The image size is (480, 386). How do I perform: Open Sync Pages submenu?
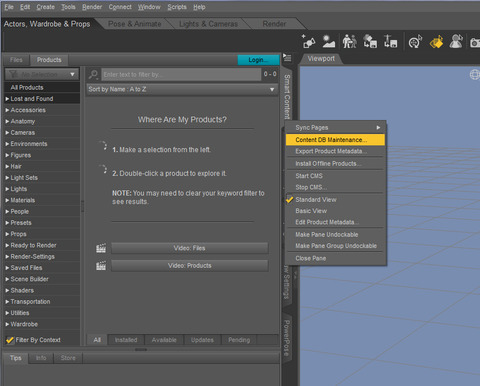pyautogui.click(x=336, y=128)
